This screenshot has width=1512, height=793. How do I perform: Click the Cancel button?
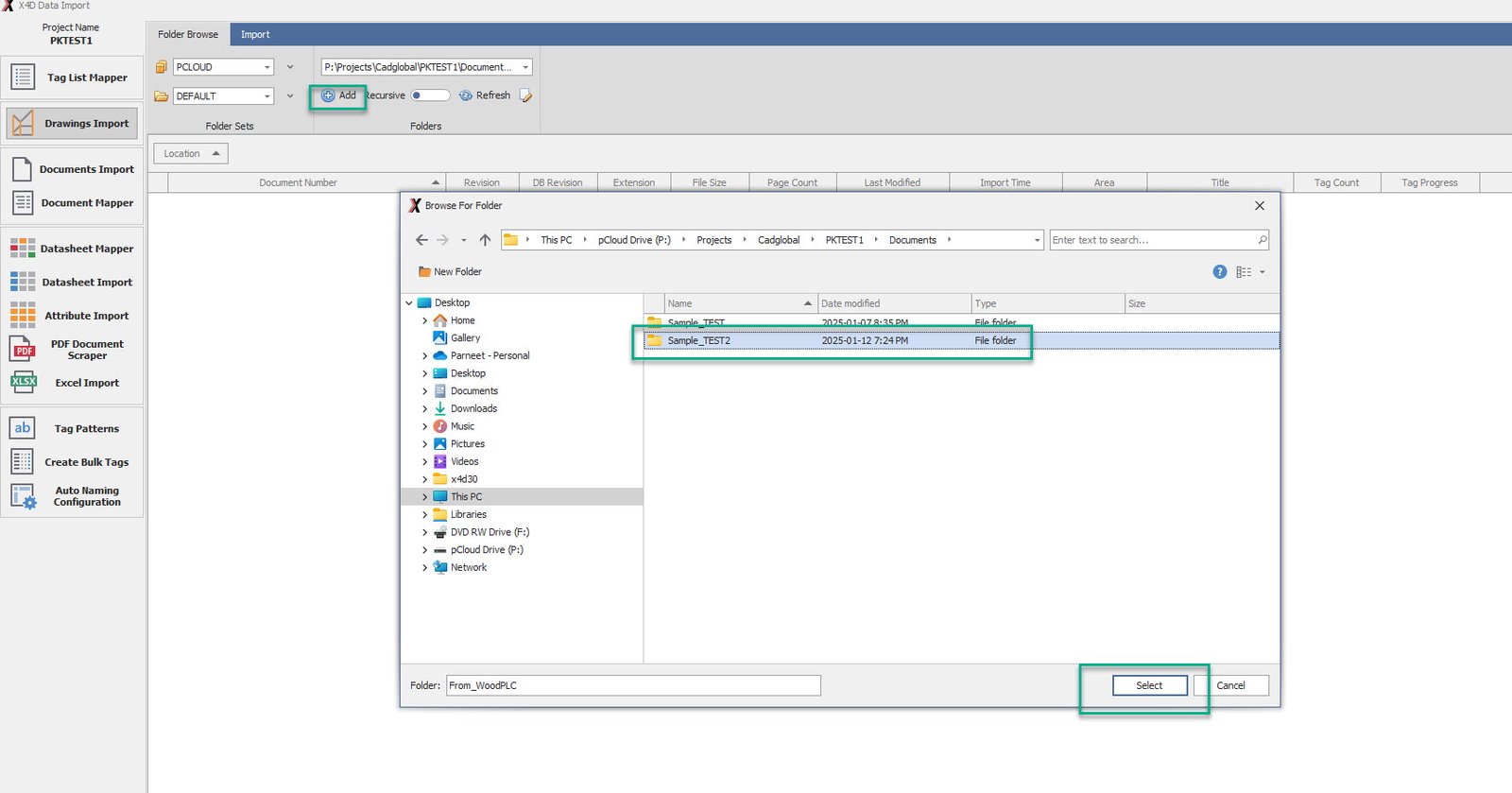1229,685
